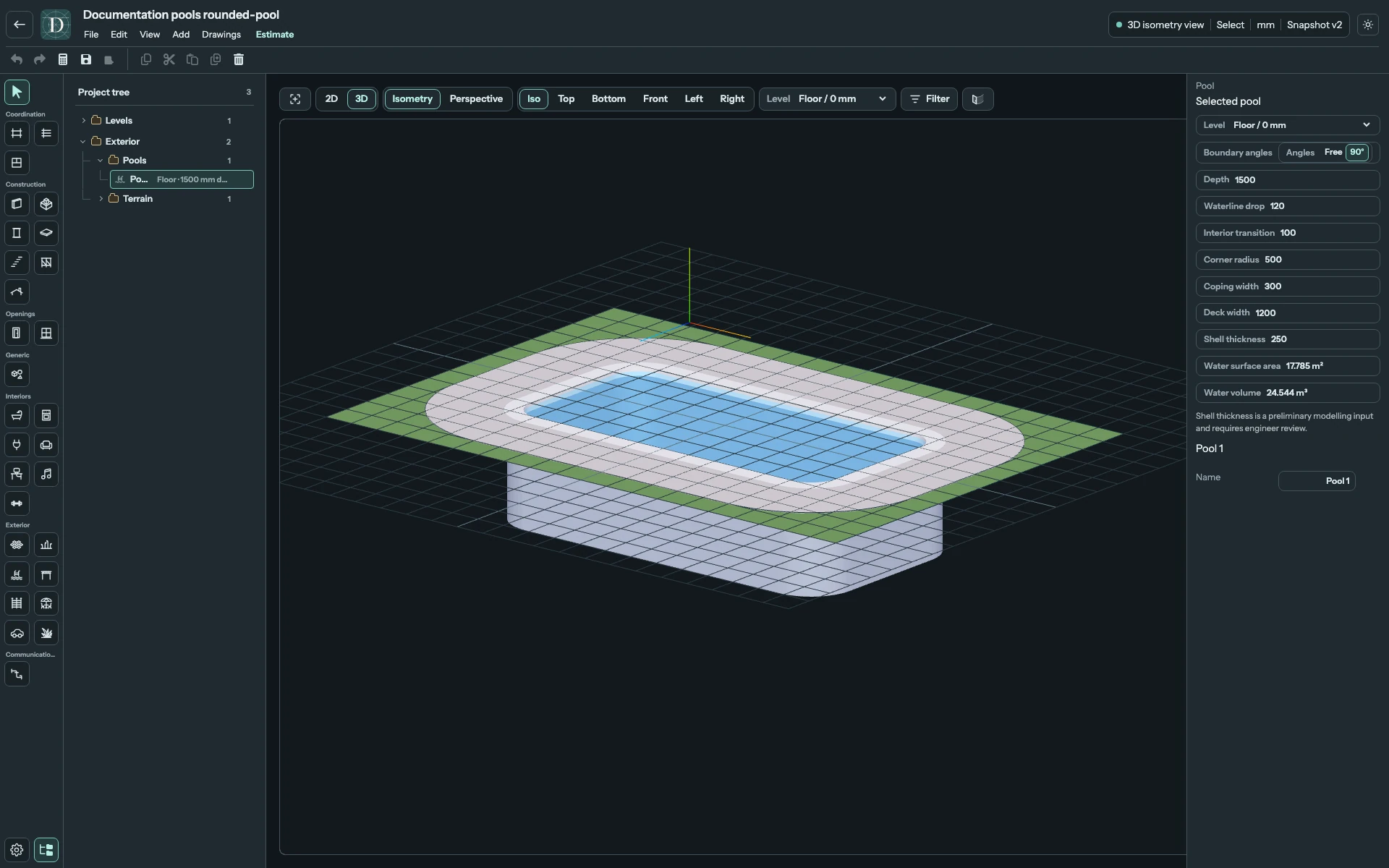Collapse the Exterior tree folder
This screenshot has height=868, width=1389.
tap(83, 142)
